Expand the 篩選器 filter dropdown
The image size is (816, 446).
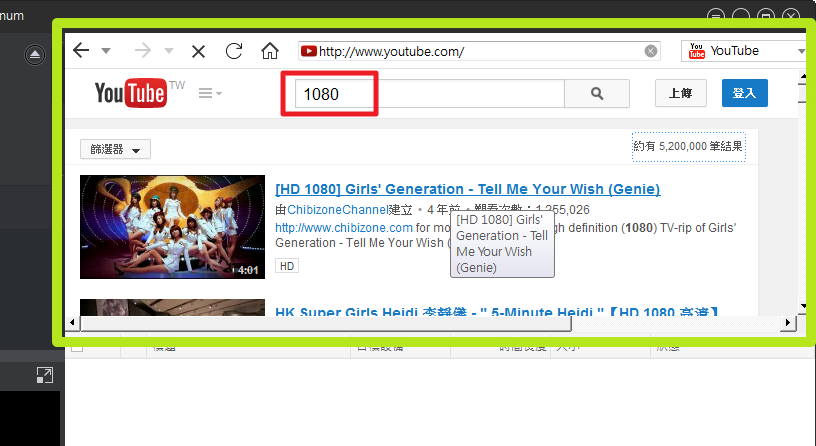[115, 150]
